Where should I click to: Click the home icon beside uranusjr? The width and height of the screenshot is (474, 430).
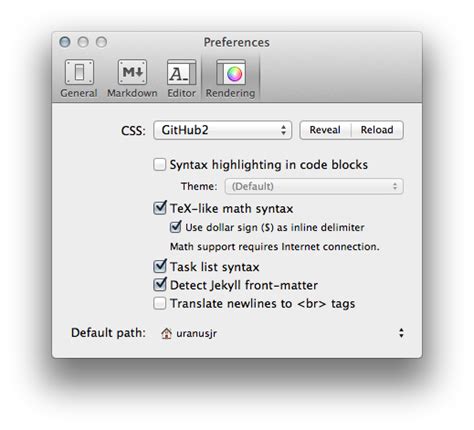point(166,333)
